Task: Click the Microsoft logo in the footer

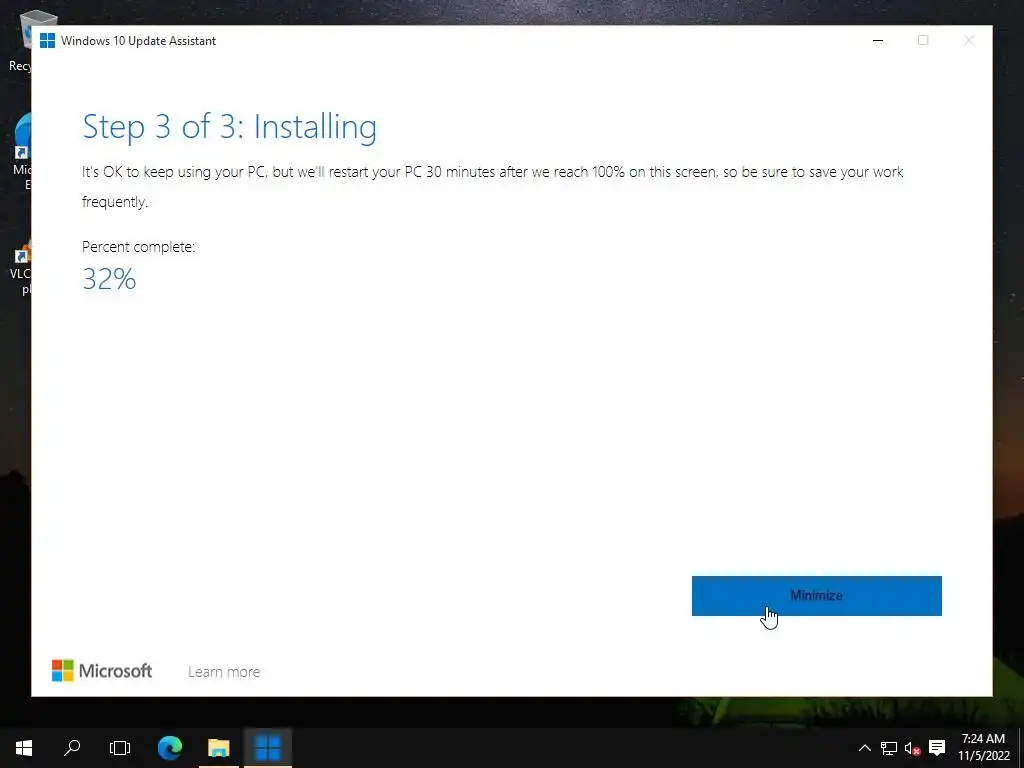Action: click(102, 671)
